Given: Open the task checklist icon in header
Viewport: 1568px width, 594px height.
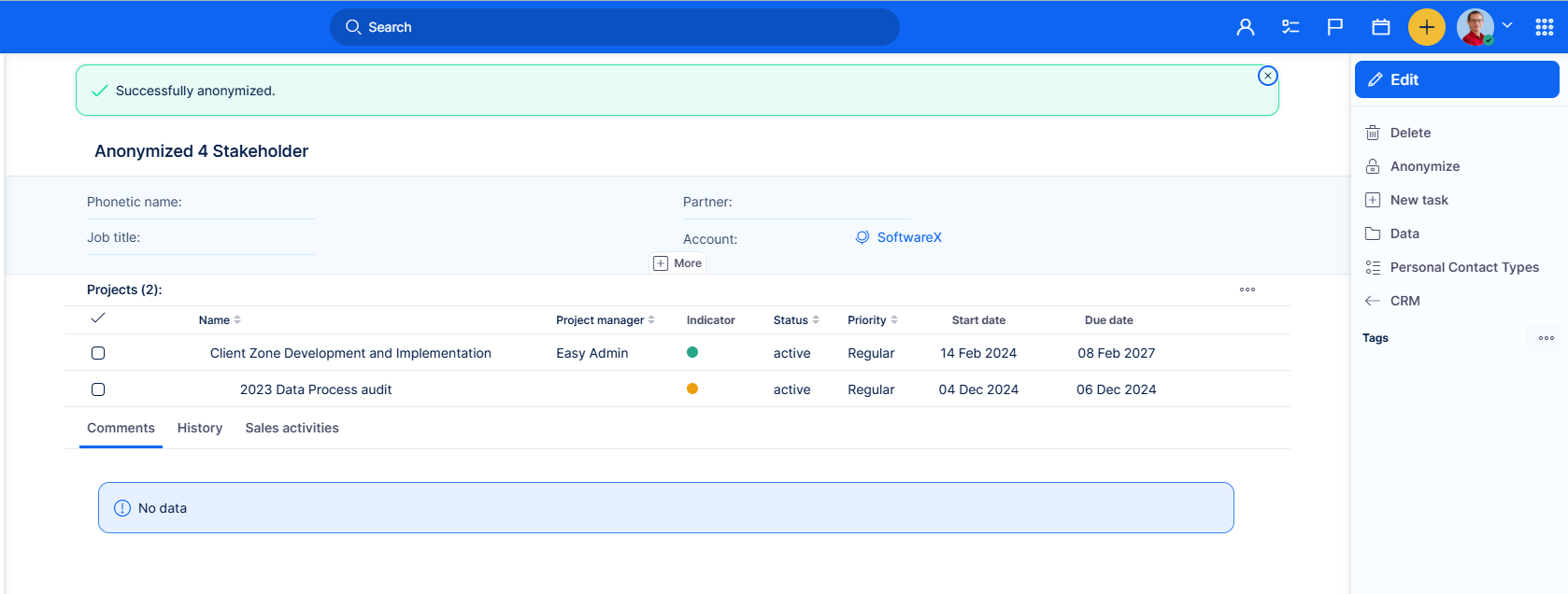Looking at the screenshot, I should [x=1290, y=27].
